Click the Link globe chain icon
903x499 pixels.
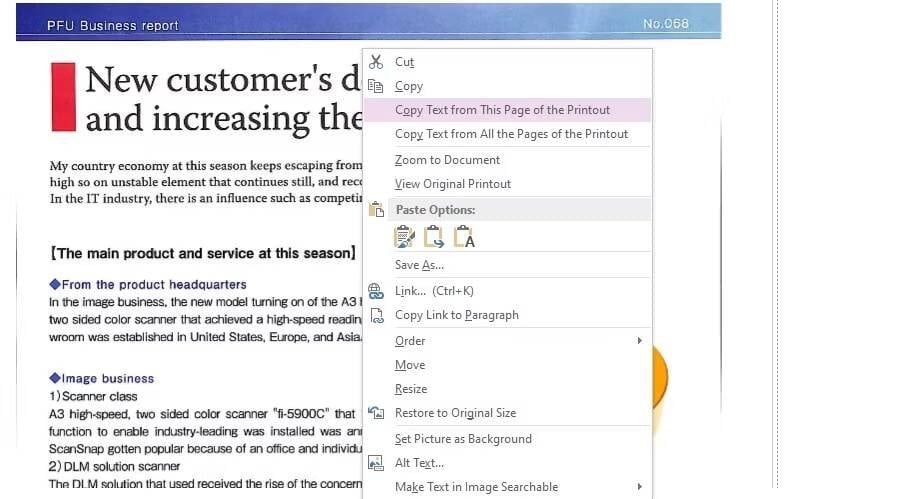(x=376, y=291)
